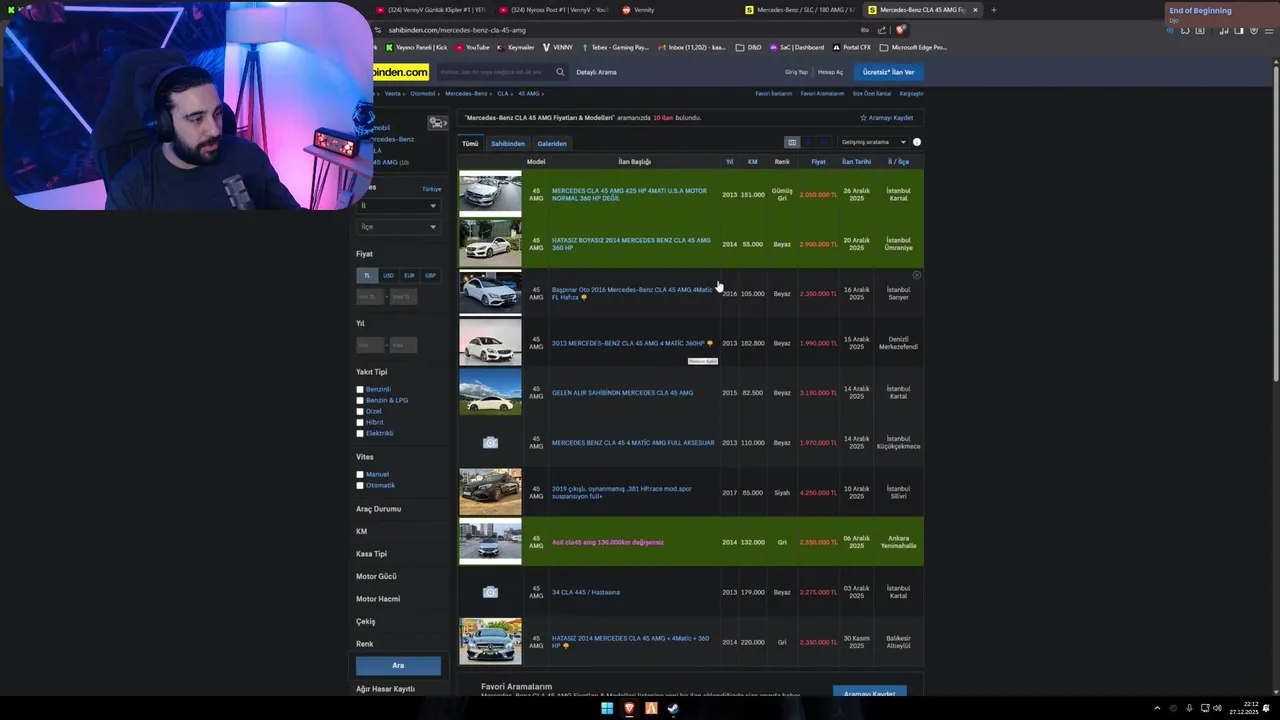Check the Dizel fuel checkbox
This screenshot has height=720, width=1280.
click(360, 411)
